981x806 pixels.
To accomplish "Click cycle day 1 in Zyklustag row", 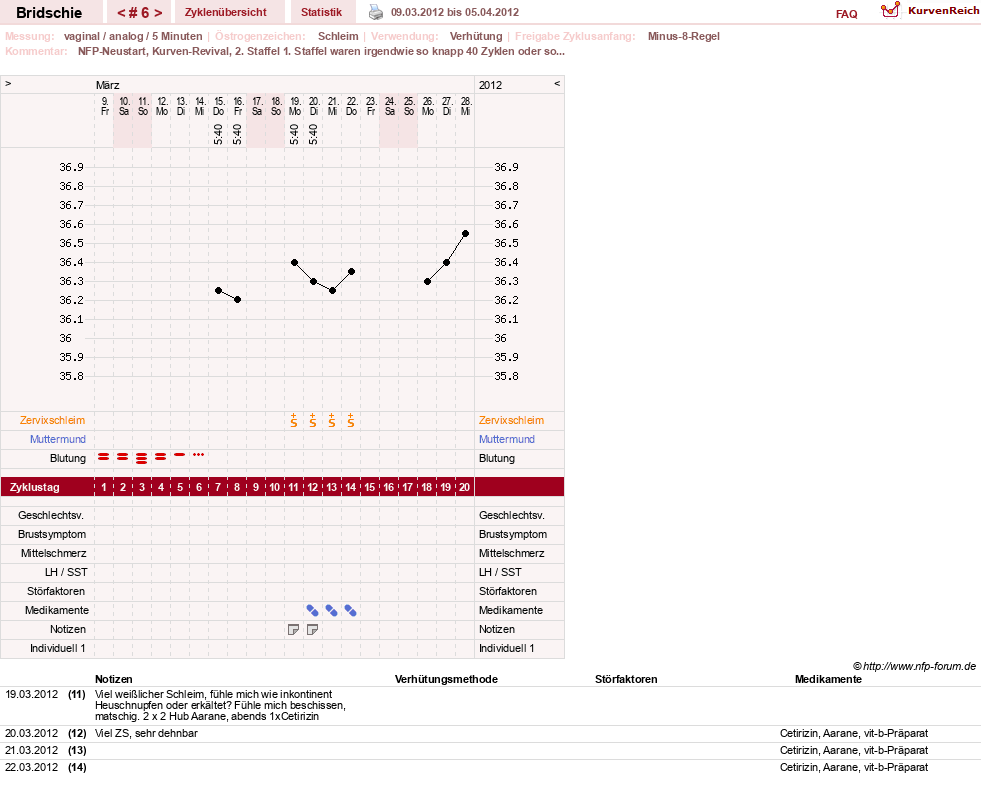I will point(104,487).
